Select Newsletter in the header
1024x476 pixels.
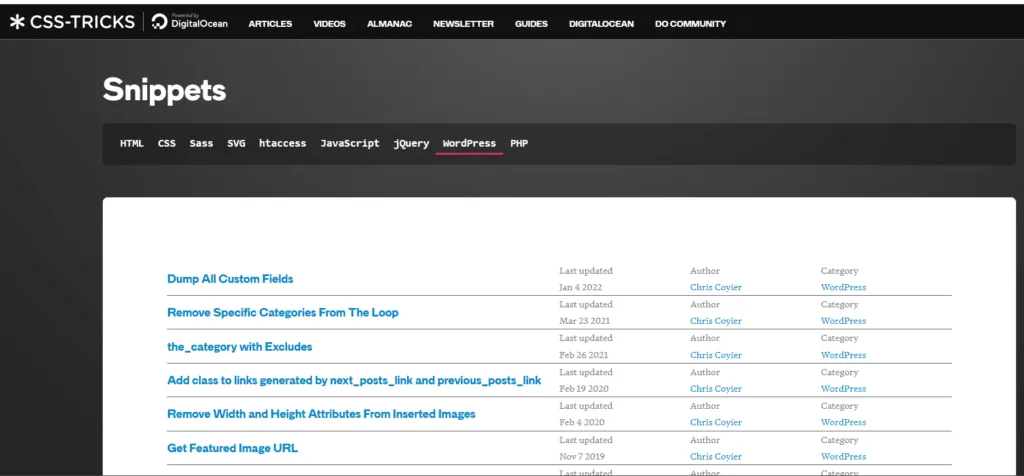tap(463, 24)
